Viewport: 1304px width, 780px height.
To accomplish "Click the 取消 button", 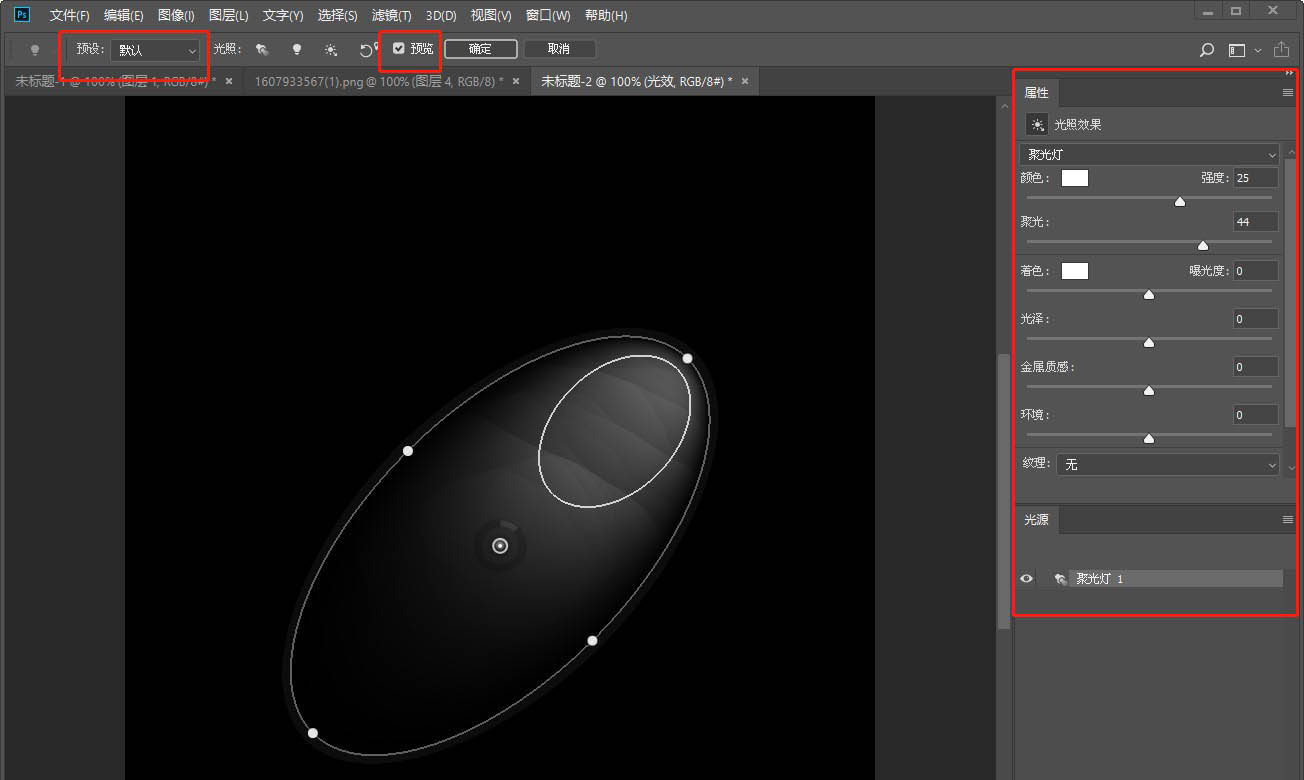I will click(x=559, y=49).
